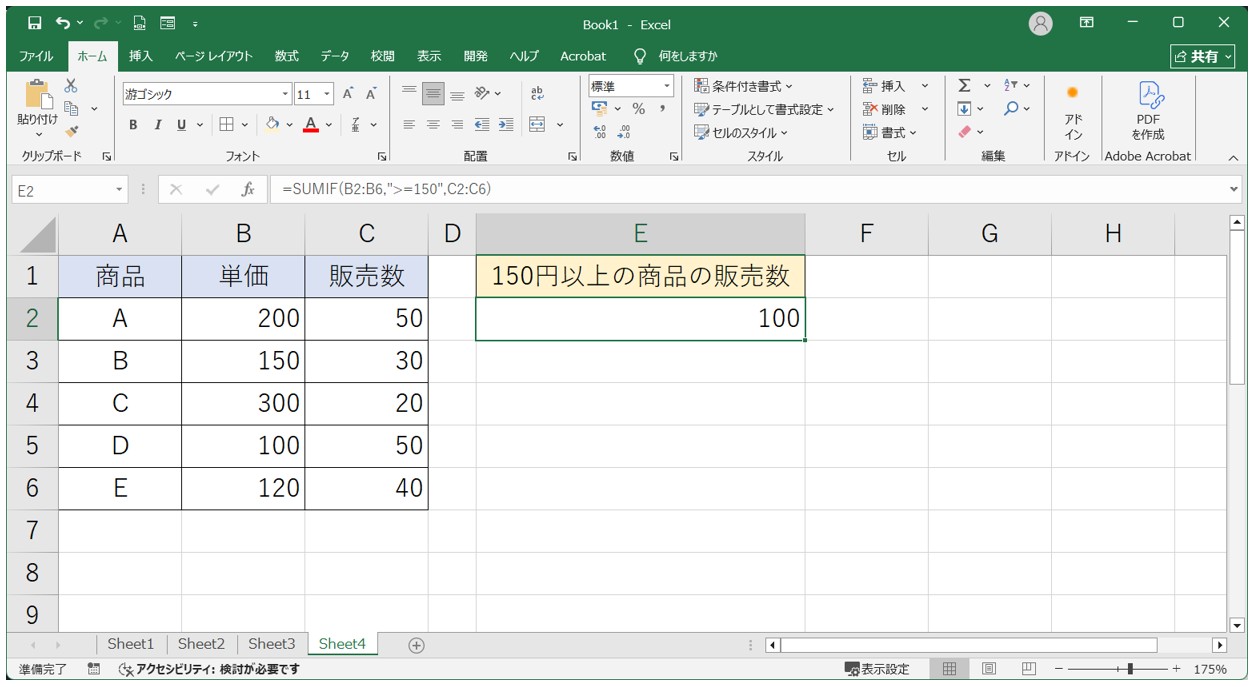
Task: Apply red font color
Action: coord(311,125)
